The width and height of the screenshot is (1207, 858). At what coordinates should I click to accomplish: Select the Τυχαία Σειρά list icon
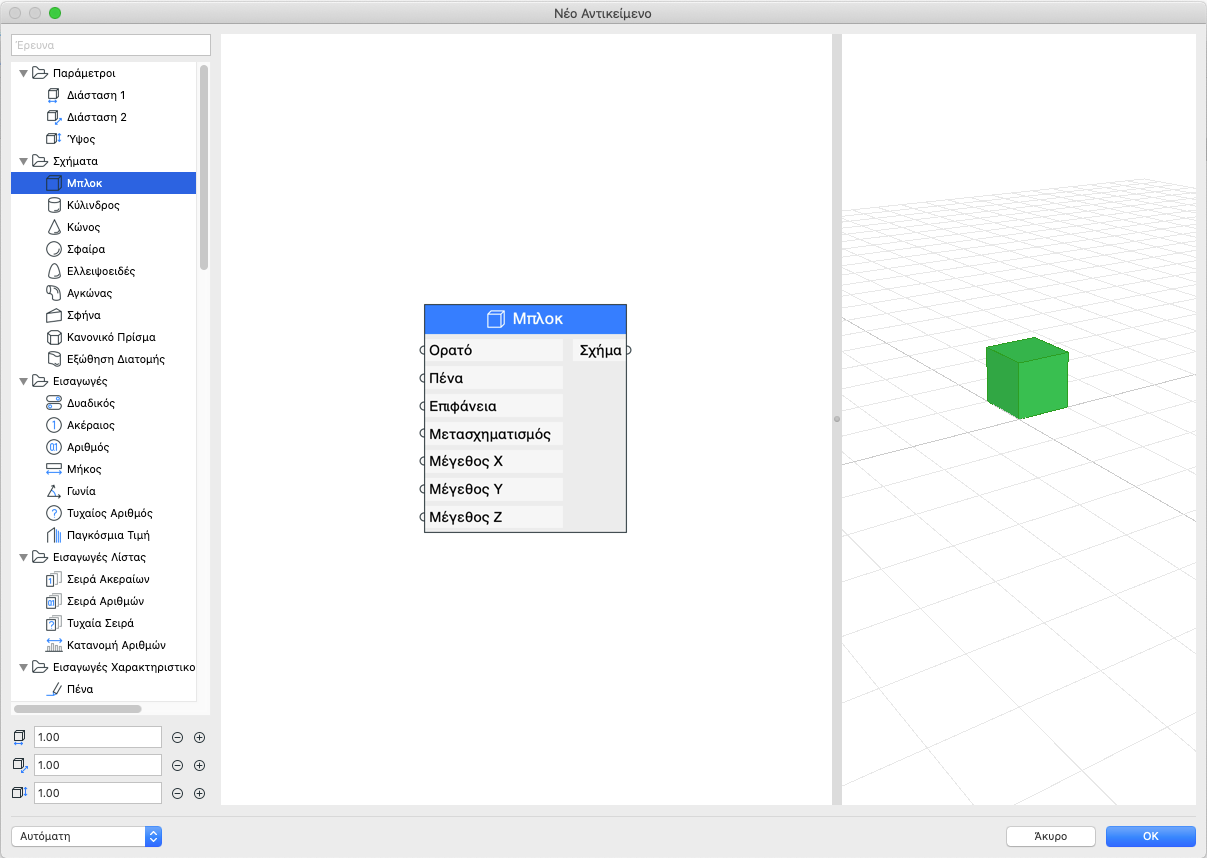(54, 623)
